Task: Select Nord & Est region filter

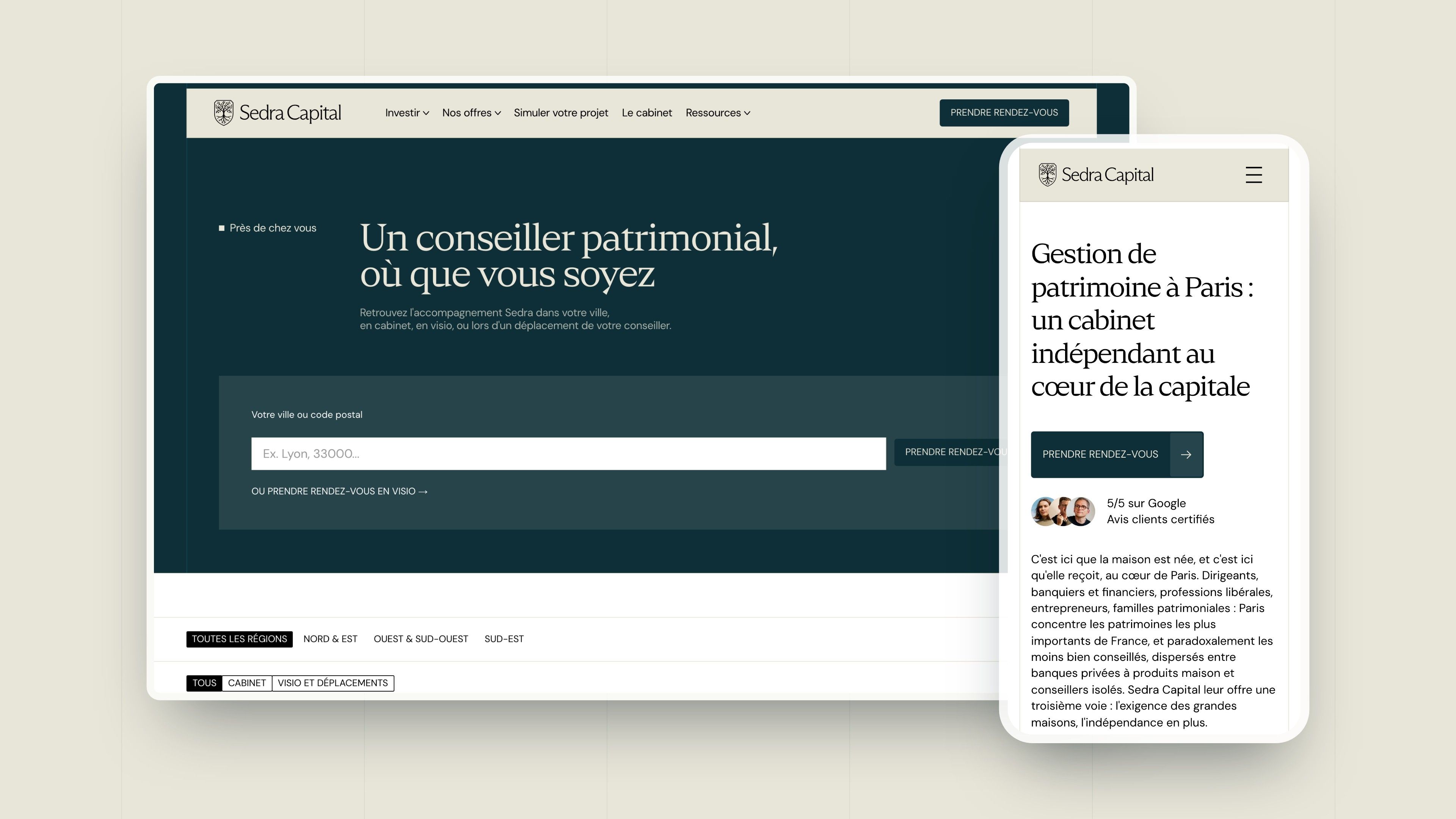Action: (x=330, y=639)
